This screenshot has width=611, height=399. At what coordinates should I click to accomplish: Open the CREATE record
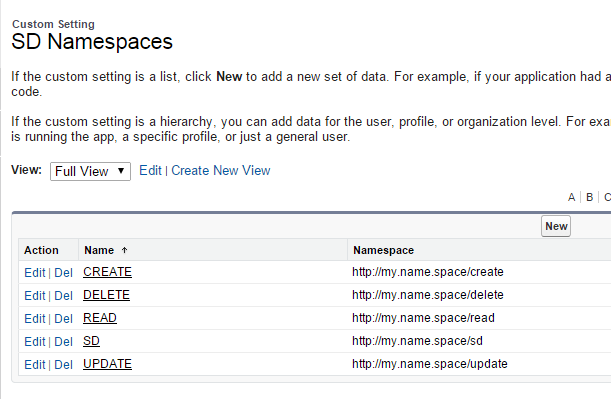click(x=107, y=272)
